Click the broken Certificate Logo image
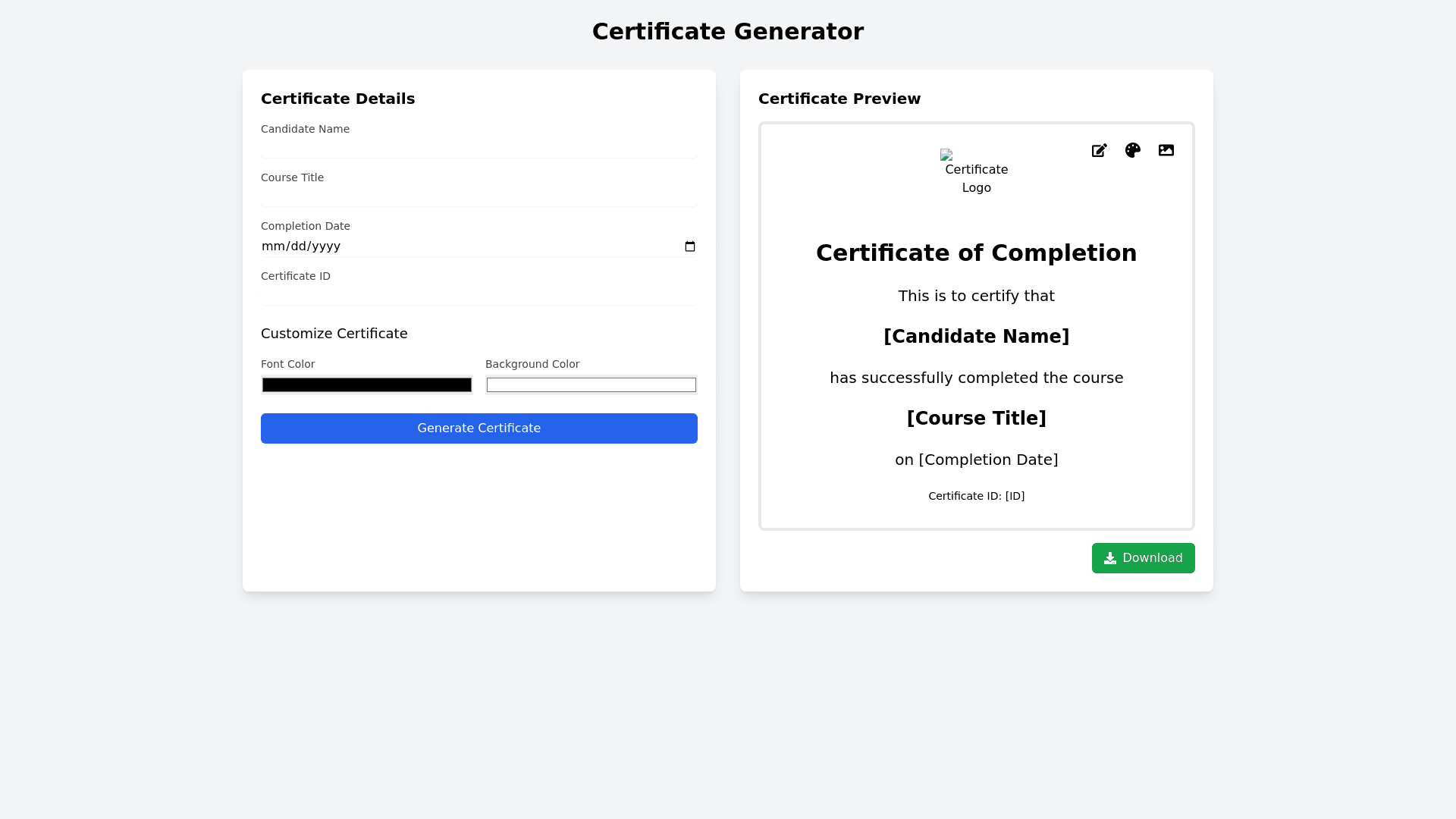The image size is (1456, 819). click(976, 172)
